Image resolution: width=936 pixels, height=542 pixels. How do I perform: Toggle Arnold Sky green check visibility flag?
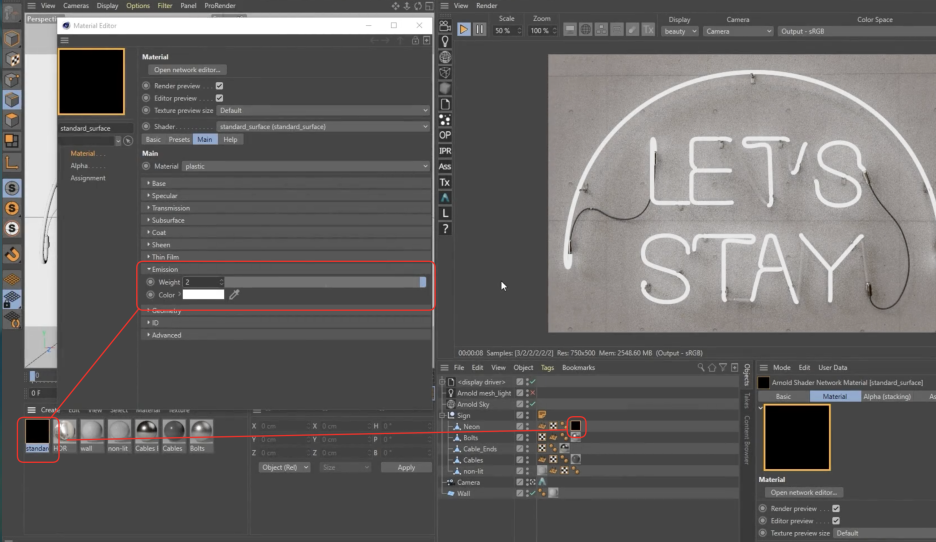pyautogui.click(x=532, y=404)
